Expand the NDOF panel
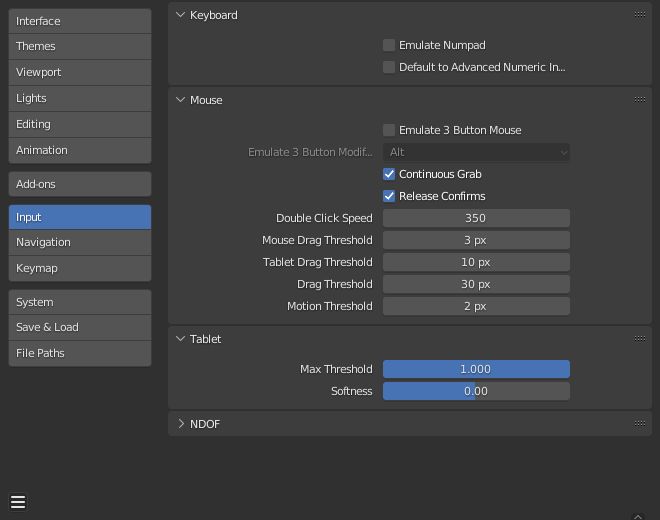 [x=181, y=424]
